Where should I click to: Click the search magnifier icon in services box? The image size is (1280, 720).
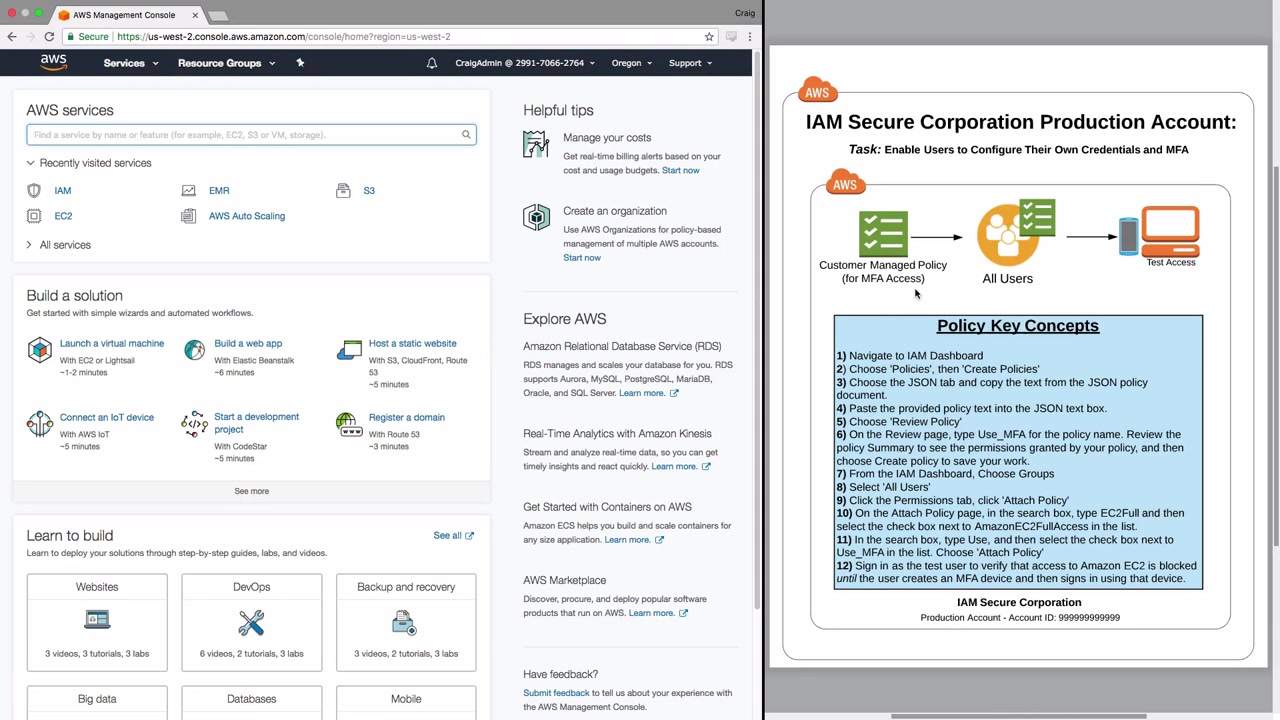(466, 135)
